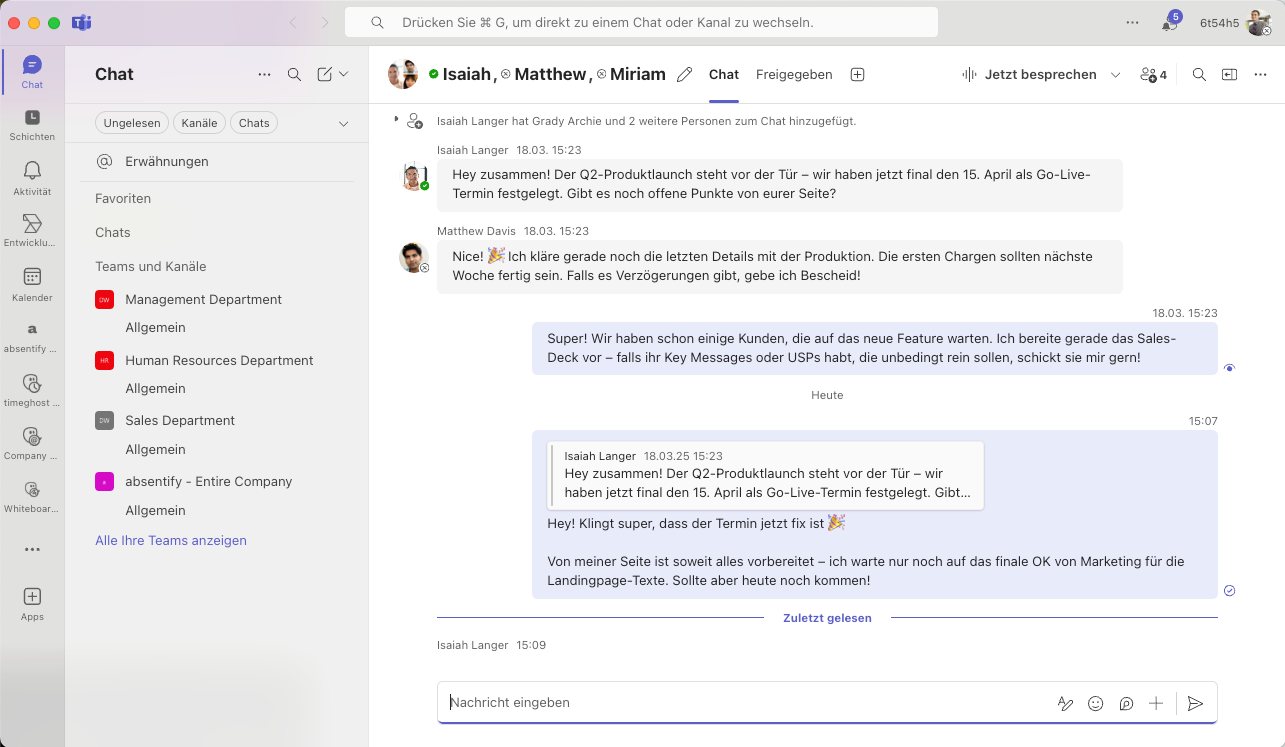This screenshot has width=1285, height=747.
Task: Open the timeghost app
Action: [32, 390]
